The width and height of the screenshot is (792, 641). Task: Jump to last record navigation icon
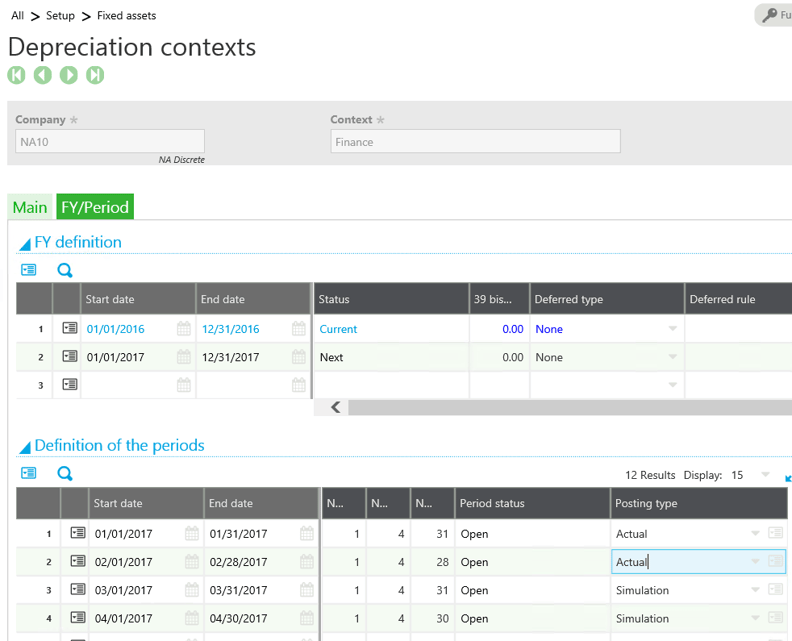95,75
